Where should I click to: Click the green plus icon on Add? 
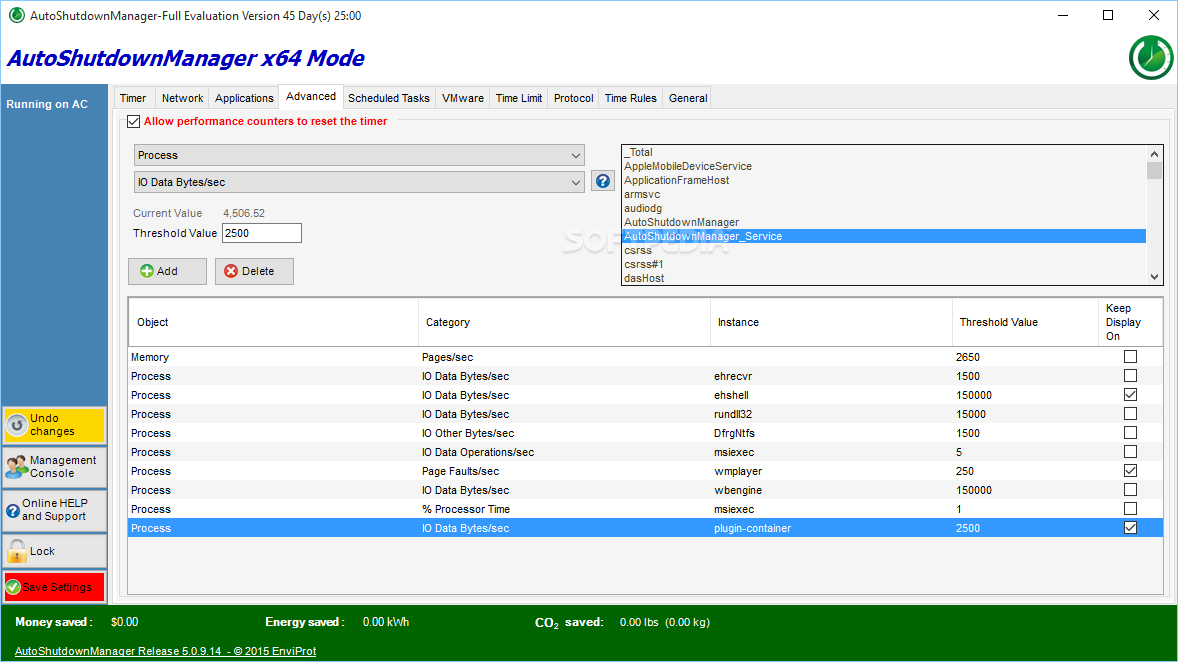147,271
